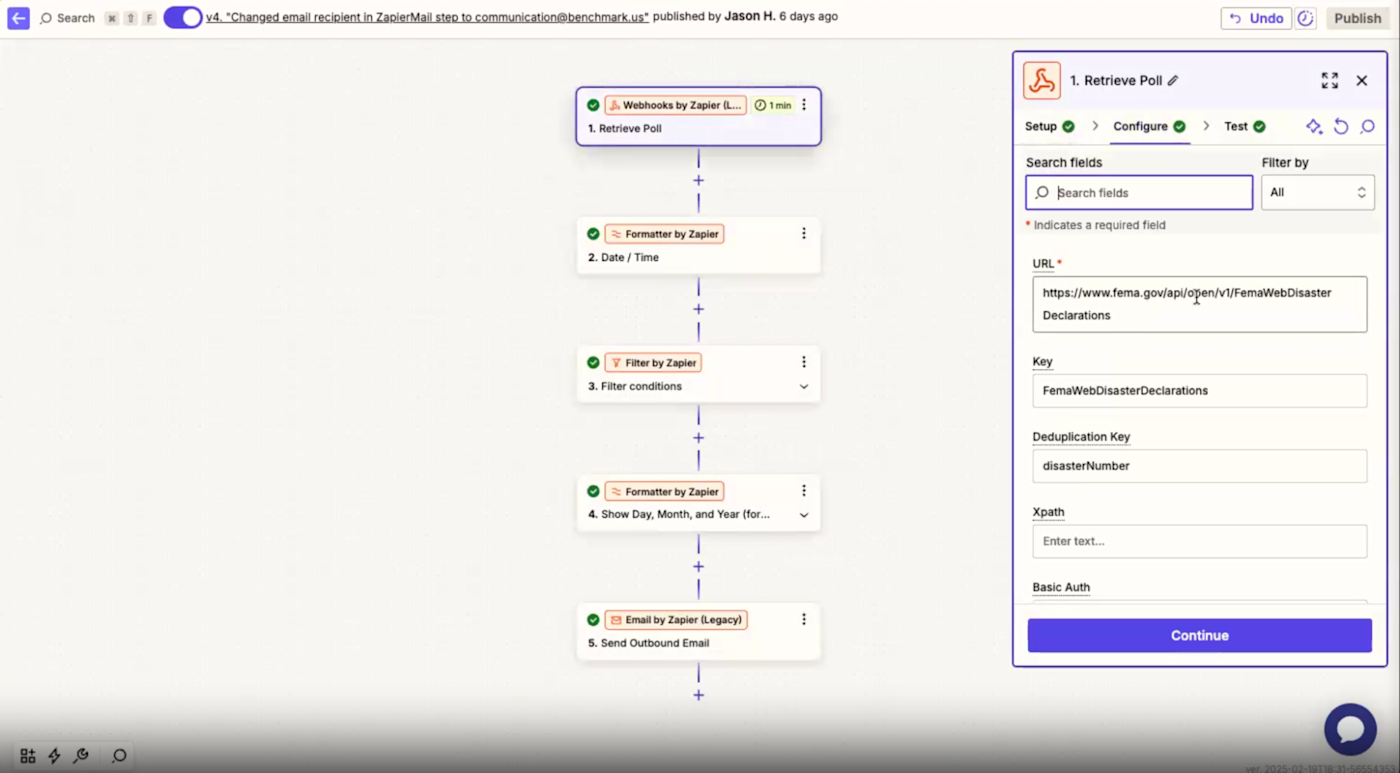Click the Continue button

1199,636
